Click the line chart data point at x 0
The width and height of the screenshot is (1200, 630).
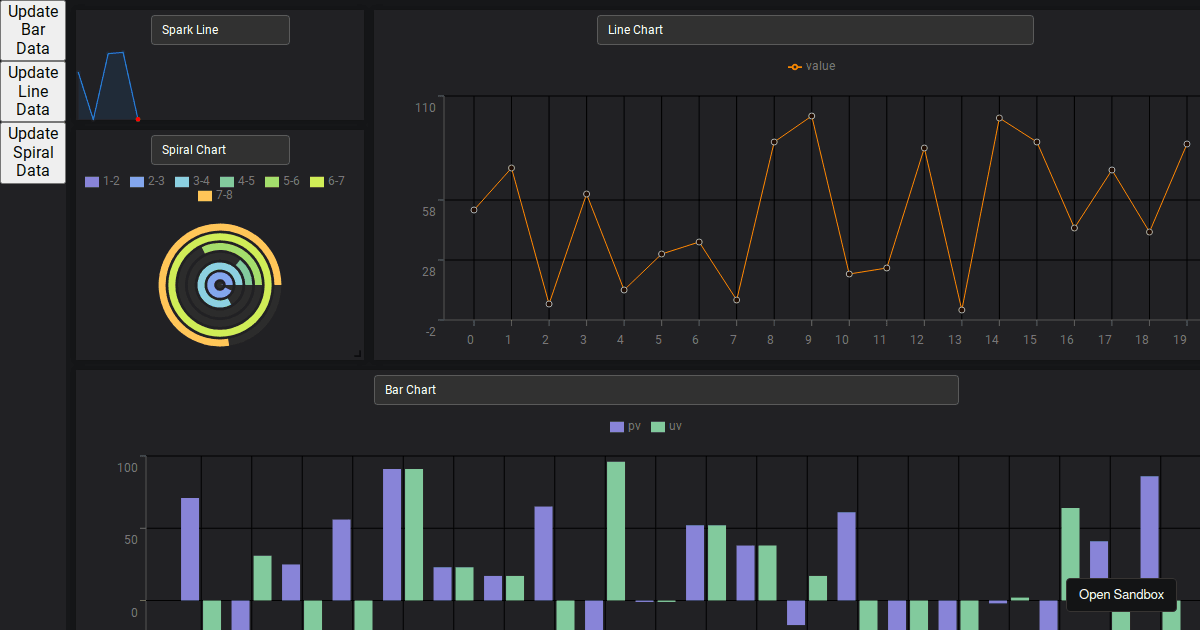point(474,210)
